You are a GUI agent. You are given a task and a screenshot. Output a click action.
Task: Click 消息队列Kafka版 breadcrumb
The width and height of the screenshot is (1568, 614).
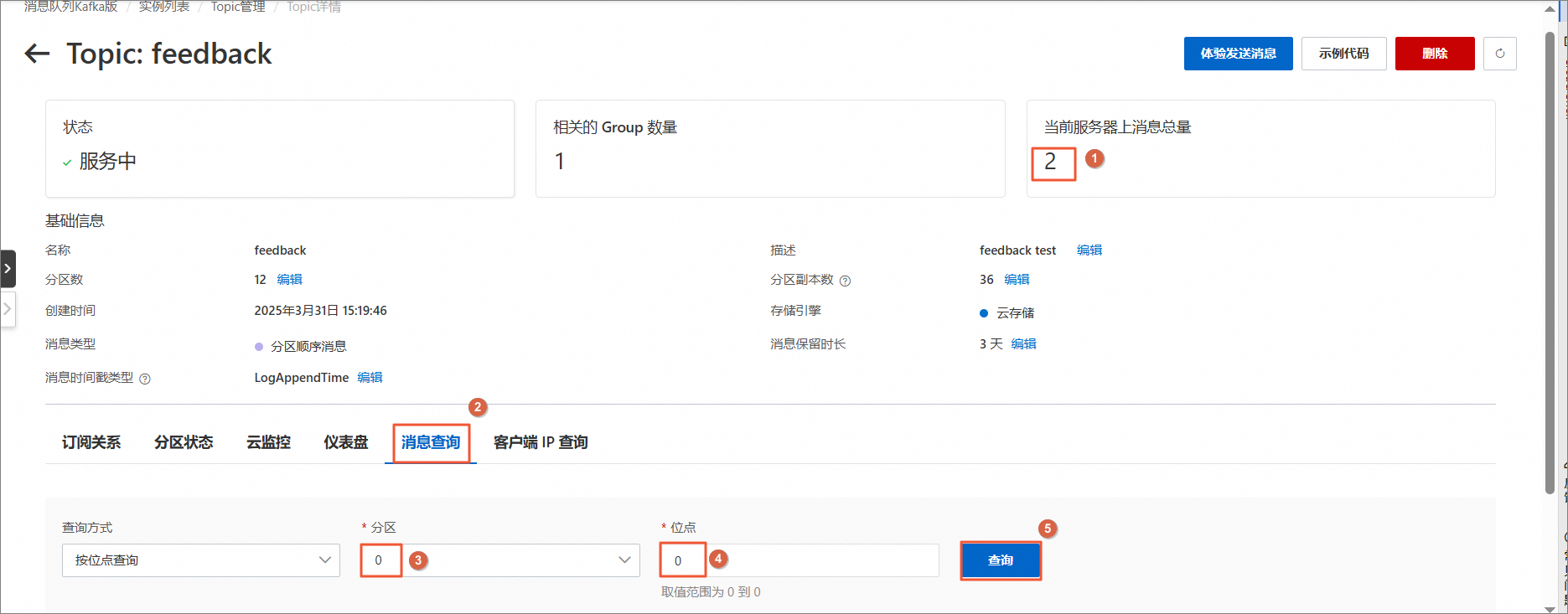click(x=70, y=7)
